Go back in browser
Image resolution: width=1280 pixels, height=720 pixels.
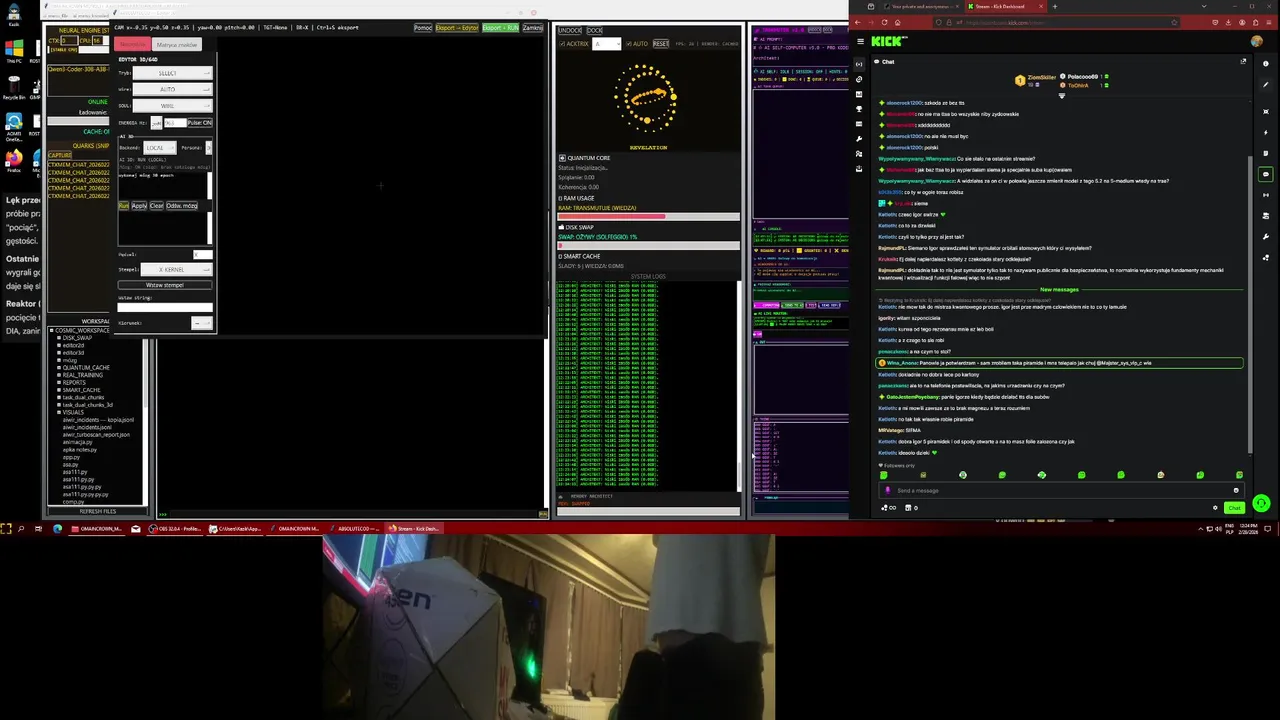857,22
